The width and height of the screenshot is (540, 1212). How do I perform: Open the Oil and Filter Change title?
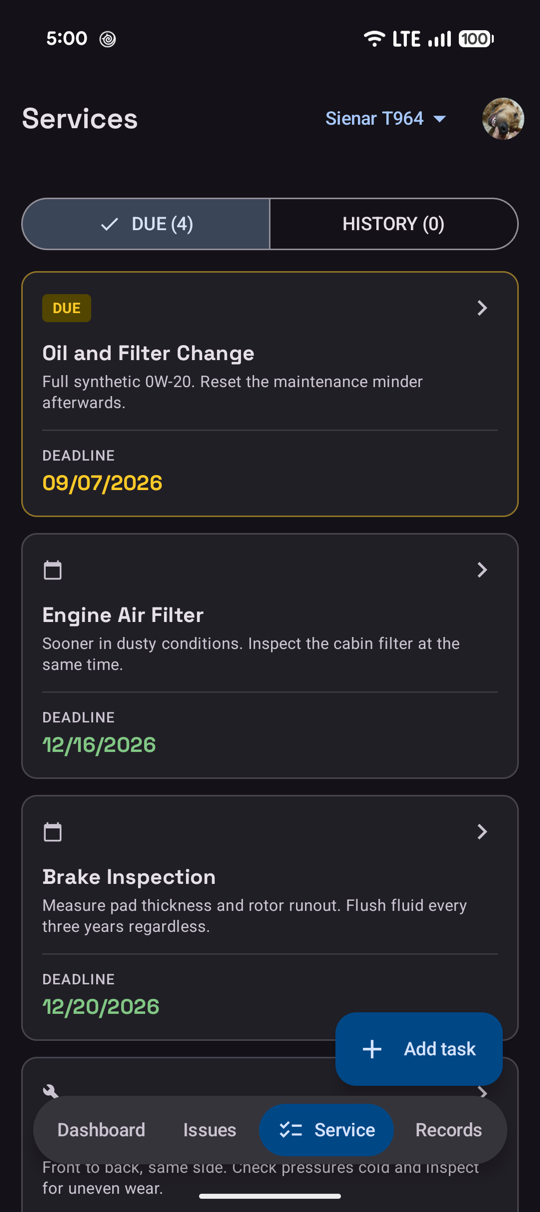(148, 353)
